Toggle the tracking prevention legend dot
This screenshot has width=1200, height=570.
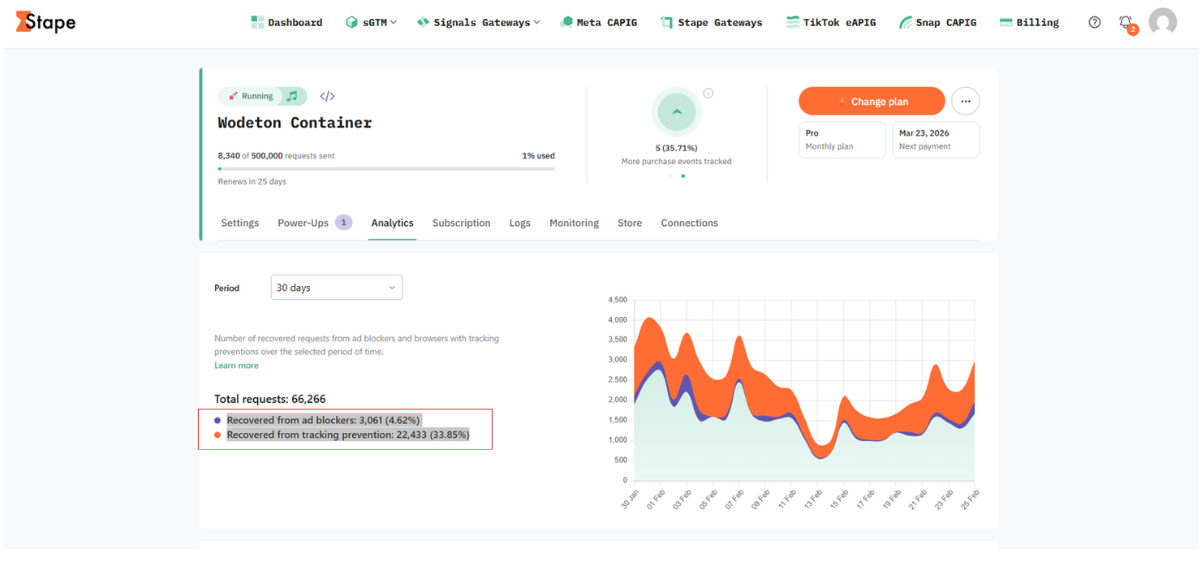point(218,435)
